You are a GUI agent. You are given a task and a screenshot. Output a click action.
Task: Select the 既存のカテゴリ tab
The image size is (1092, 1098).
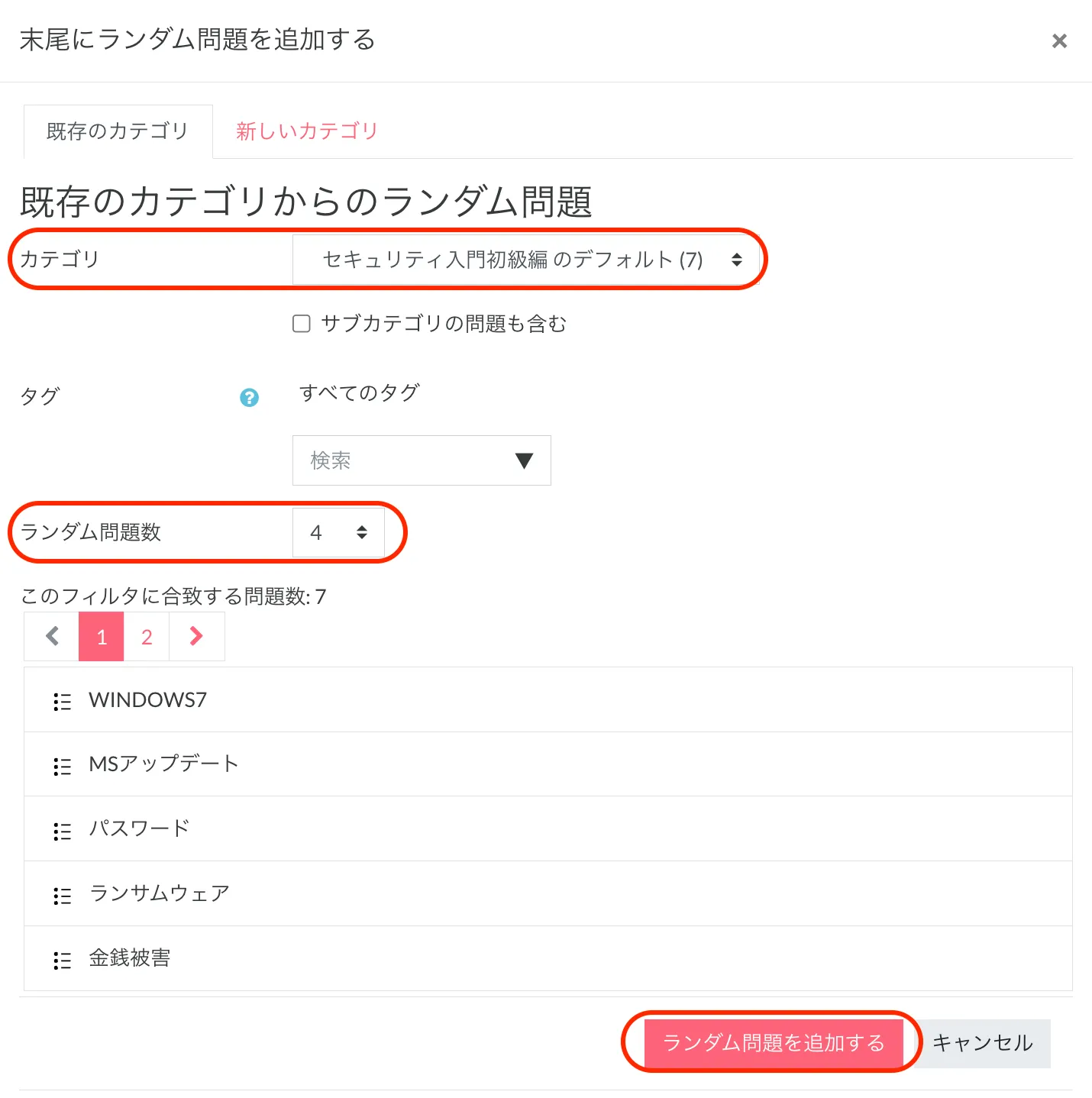point(118,131)
